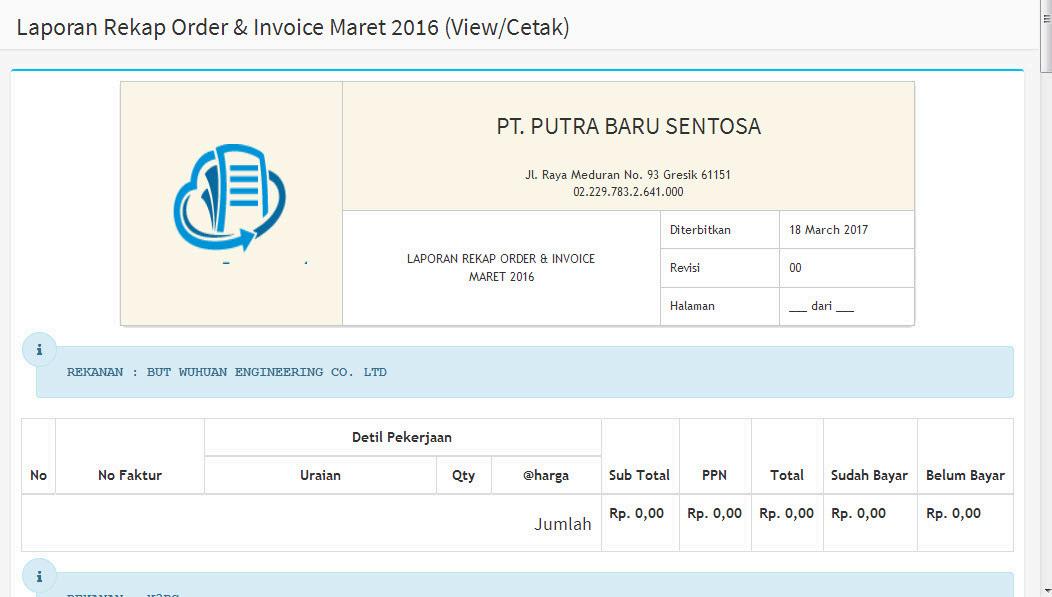Viewport: 1052px width, 597px height.
Task: Click the Qty column header
Action: point(464,475)
